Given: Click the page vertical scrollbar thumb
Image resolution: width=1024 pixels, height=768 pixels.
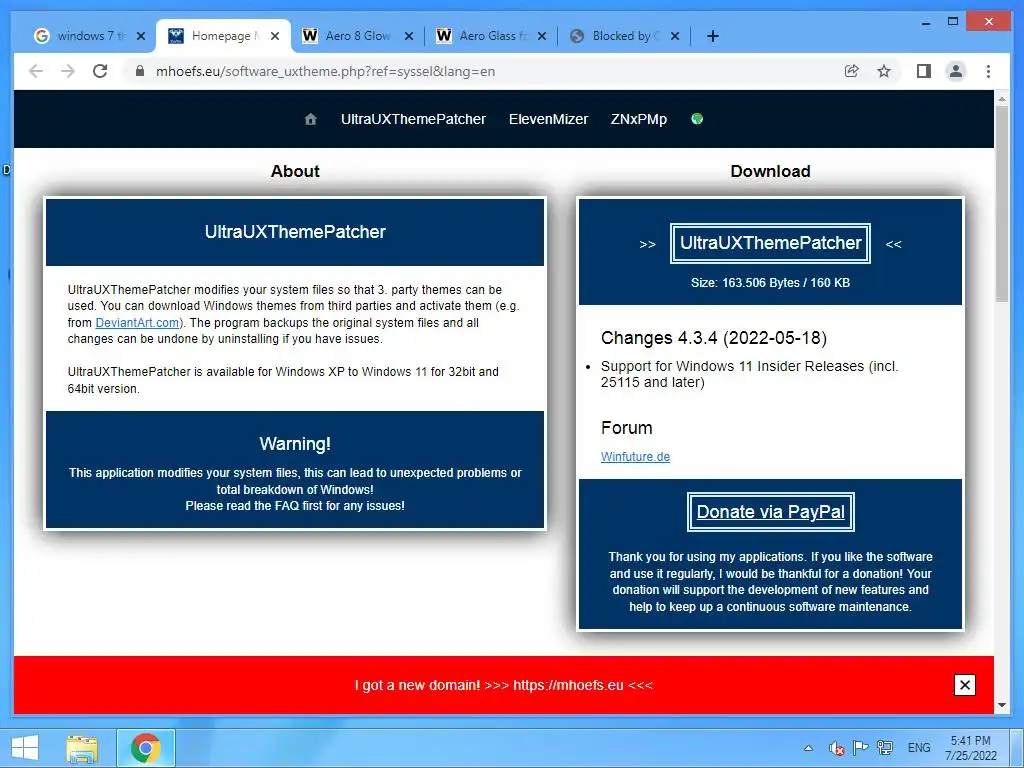Looking at the screenshot, I should coord(1002,202).
